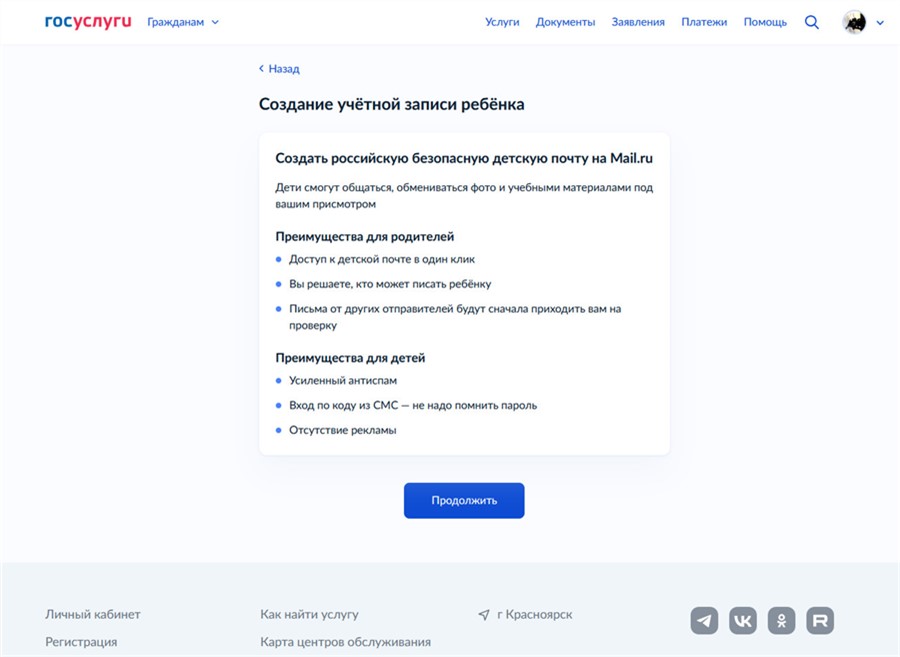The width and height of the screenshot is (900, 657).
Task: Open the Услуги menu item
Action: [x=502, y=22]
